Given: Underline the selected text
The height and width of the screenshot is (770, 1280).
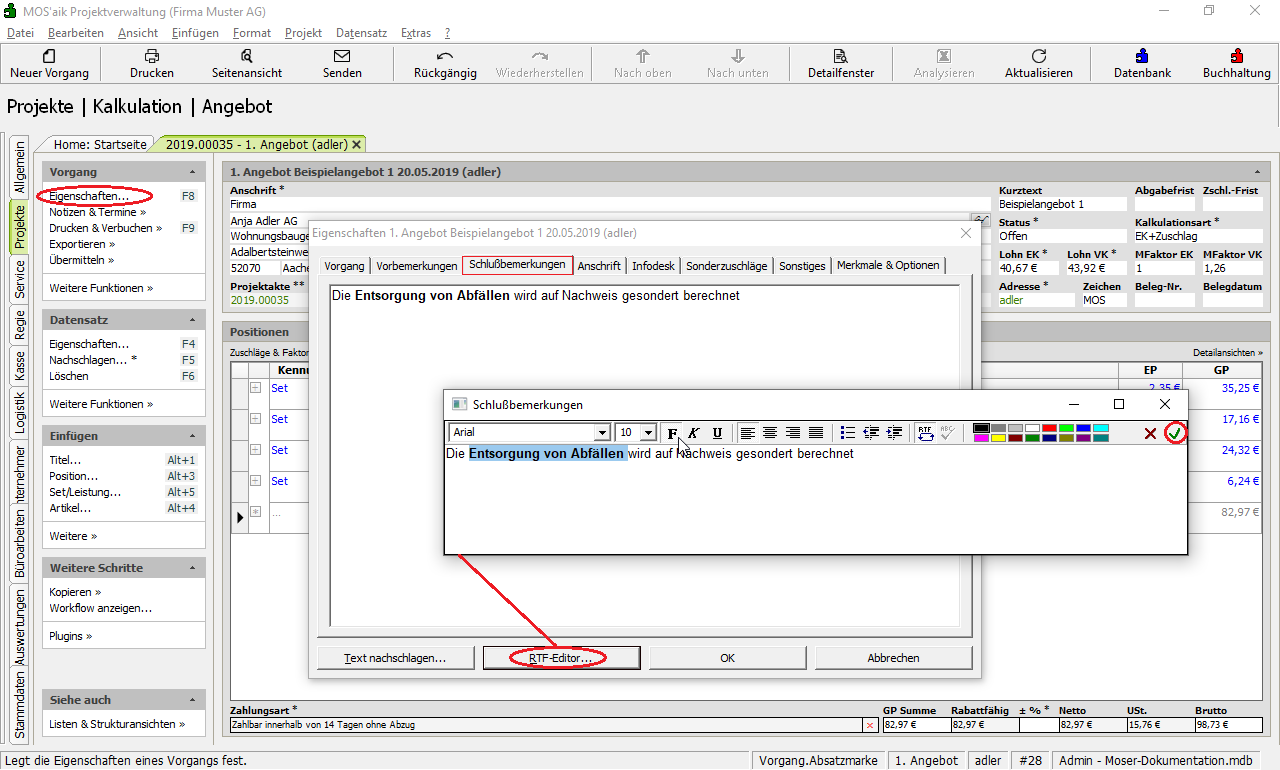Looking at the screenshot, I should coord(717,433).
